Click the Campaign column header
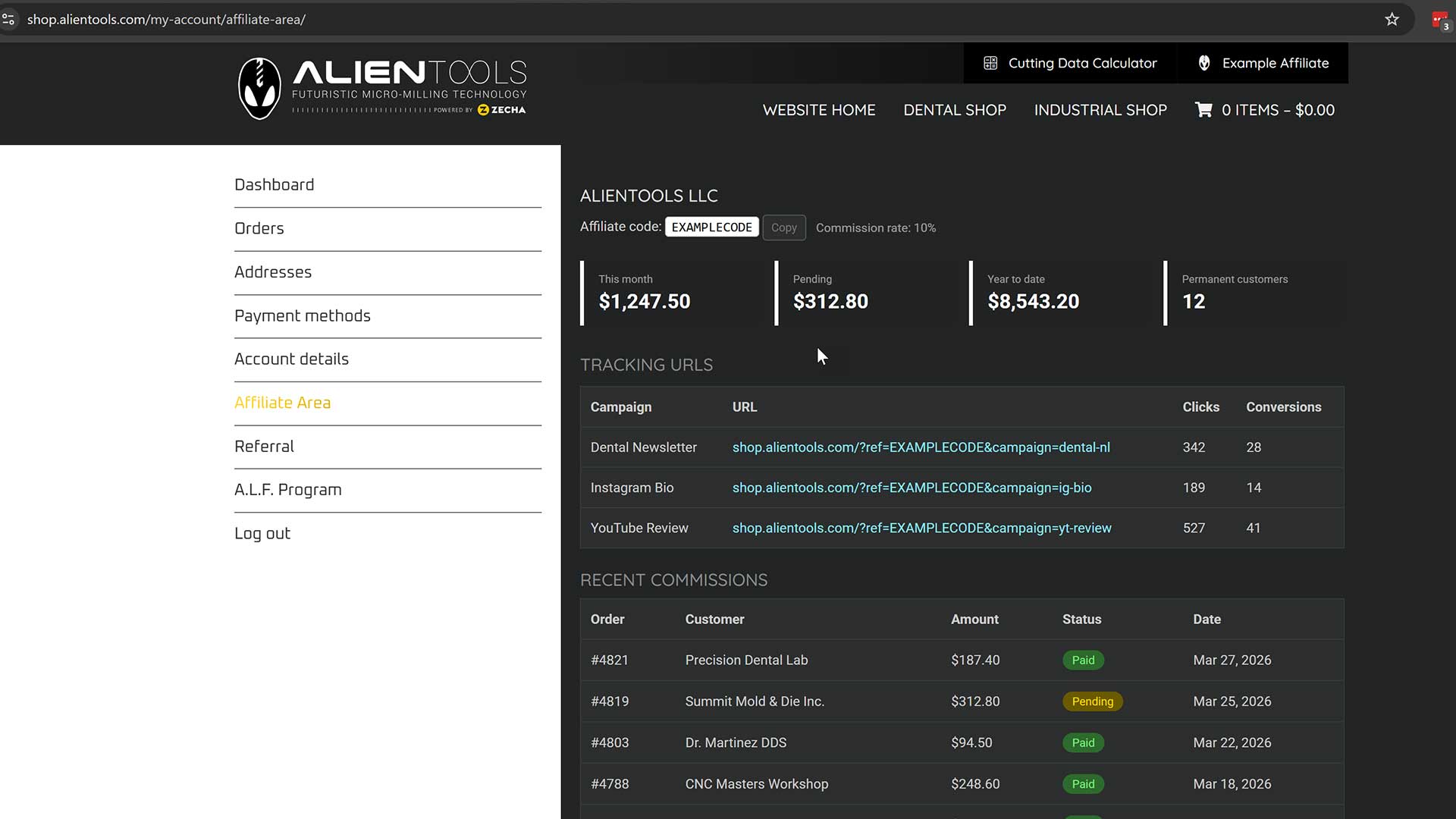This screenshot has width=1456, height=819. tap(621, 407)
